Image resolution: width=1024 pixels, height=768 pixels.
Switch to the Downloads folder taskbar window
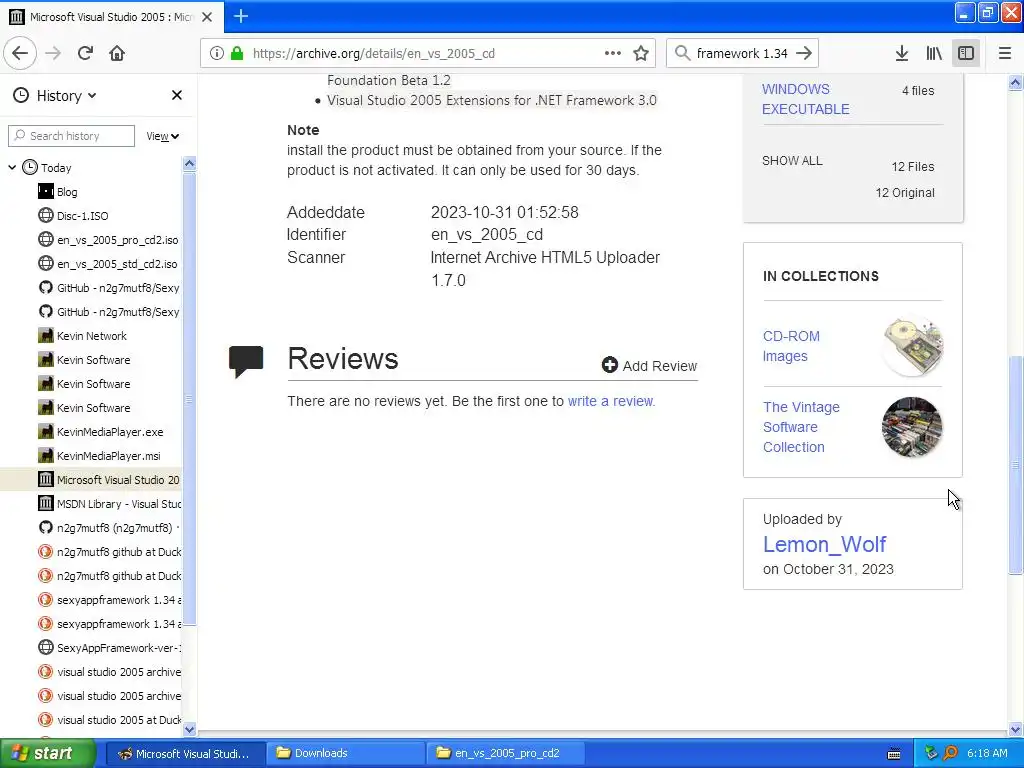coord(345,754)
